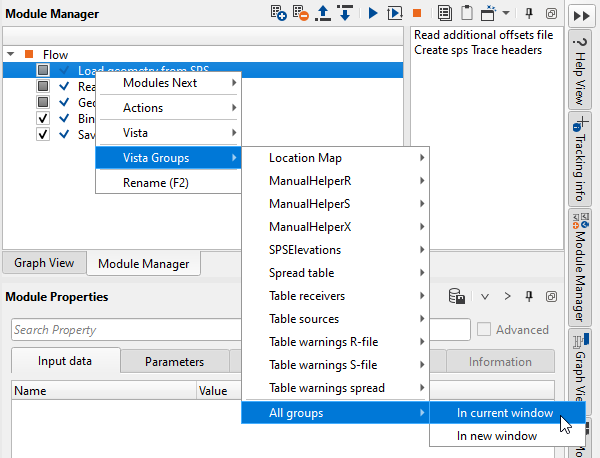Enable the Advanced checkbox
Image resolution: width=600 pixels, height=458 pixels.
tap(485, 330)
